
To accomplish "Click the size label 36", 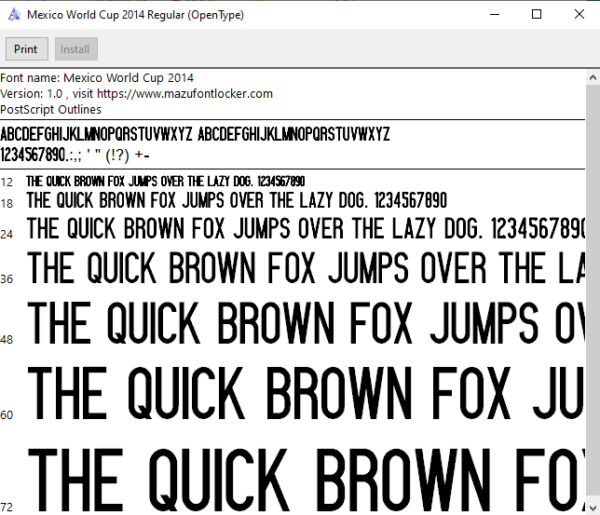I will point(7,279).
